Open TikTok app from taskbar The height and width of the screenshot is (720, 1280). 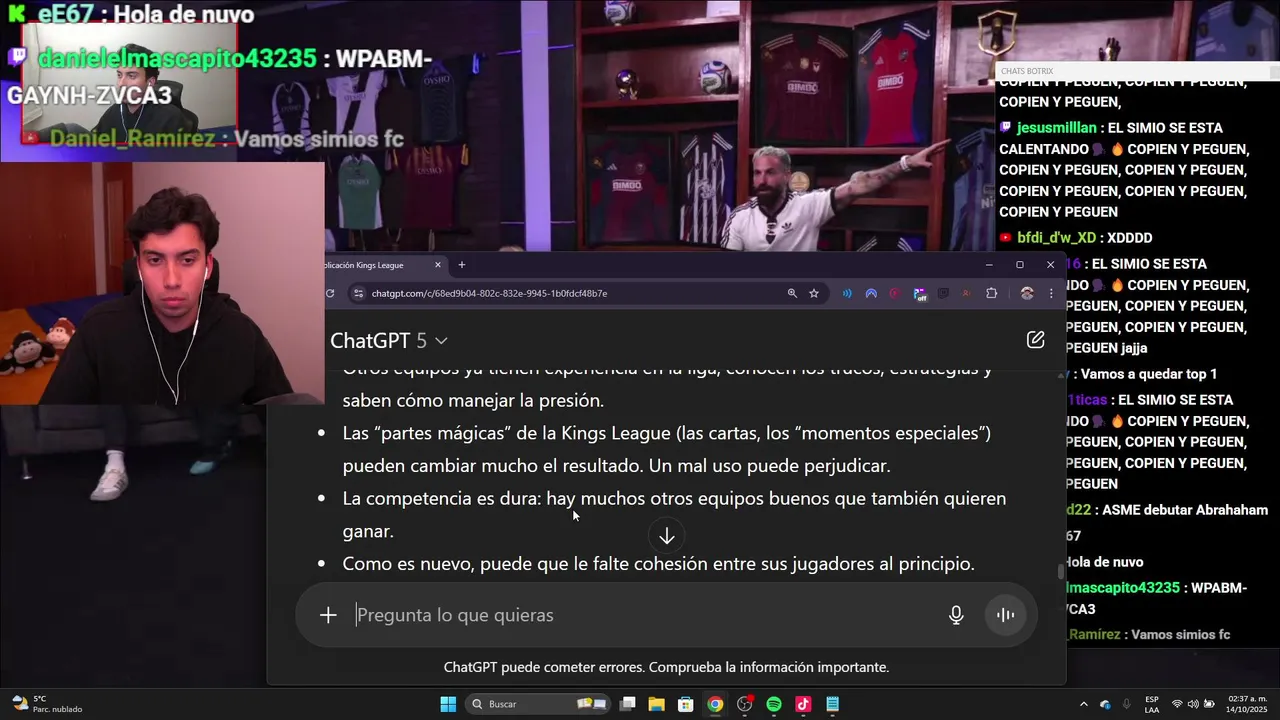(803, 704)
